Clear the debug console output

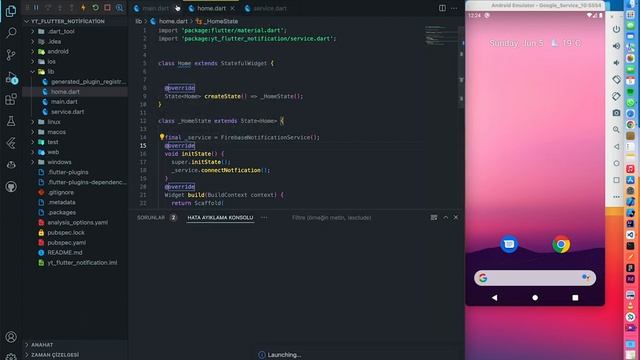[433, 218]
